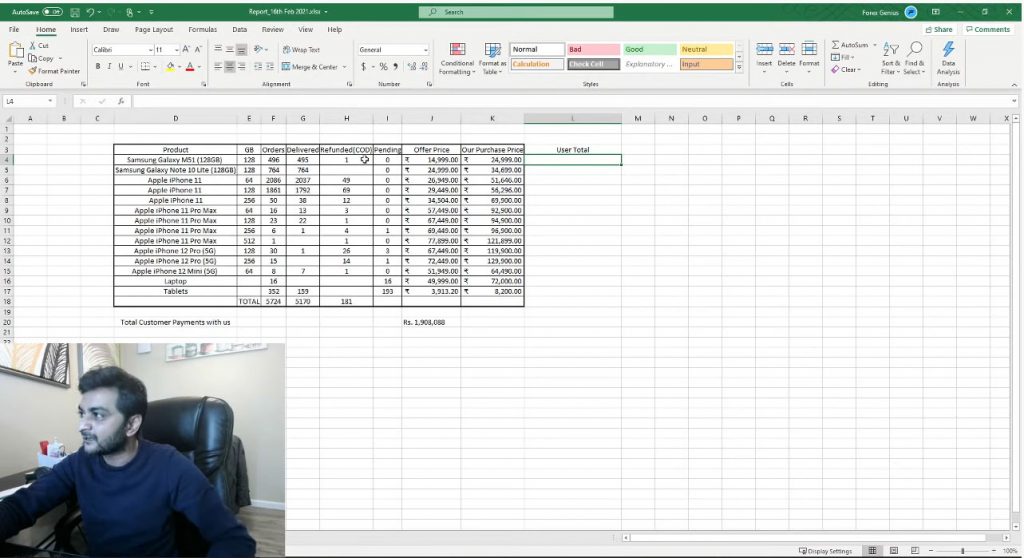This screenshot has width=1024, height=558.
Task: Expand the General number format dropdown
Action: tap(425, 50)
